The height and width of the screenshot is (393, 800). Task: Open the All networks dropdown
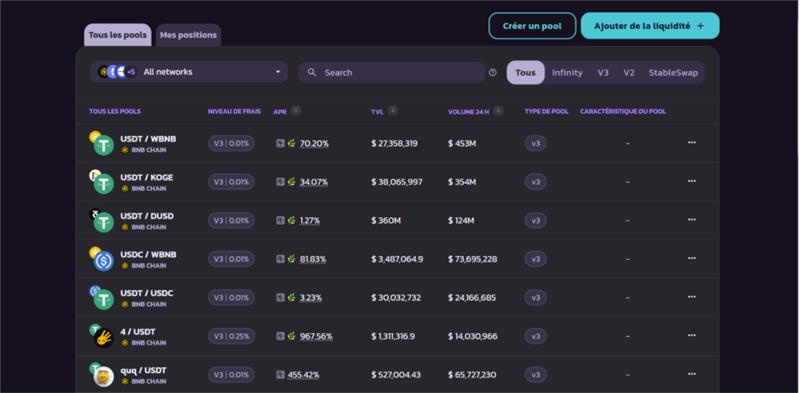pyautogui.click(x=189, y=72)
